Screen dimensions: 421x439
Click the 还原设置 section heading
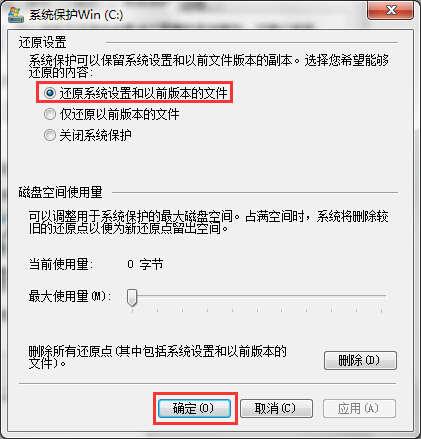point(42,43)
